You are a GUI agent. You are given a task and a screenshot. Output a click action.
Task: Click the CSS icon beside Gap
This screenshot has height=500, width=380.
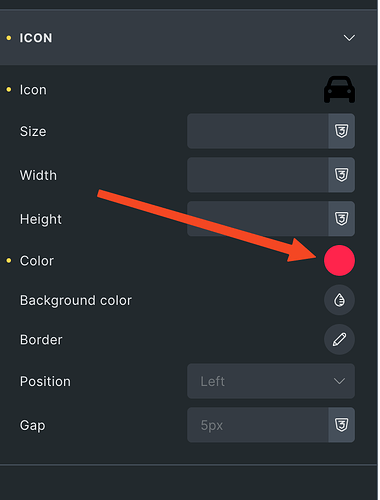(342, 425)
